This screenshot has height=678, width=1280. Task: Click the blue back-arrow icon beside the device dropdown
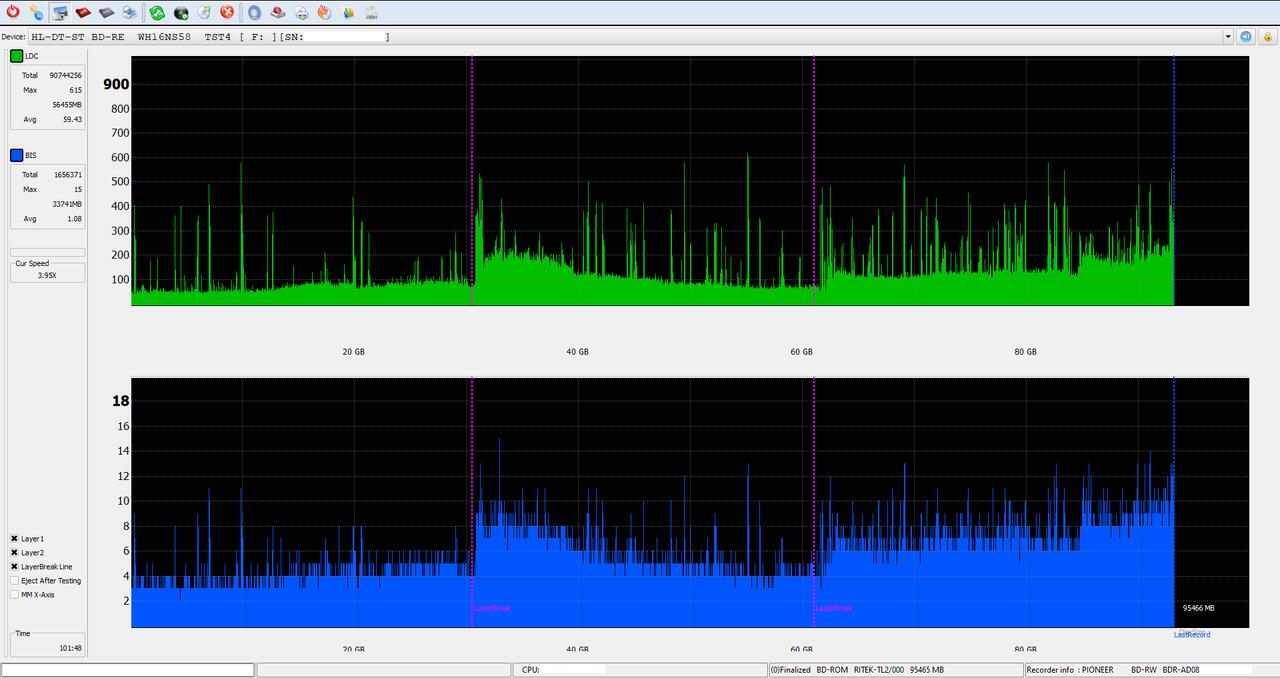1246,36
